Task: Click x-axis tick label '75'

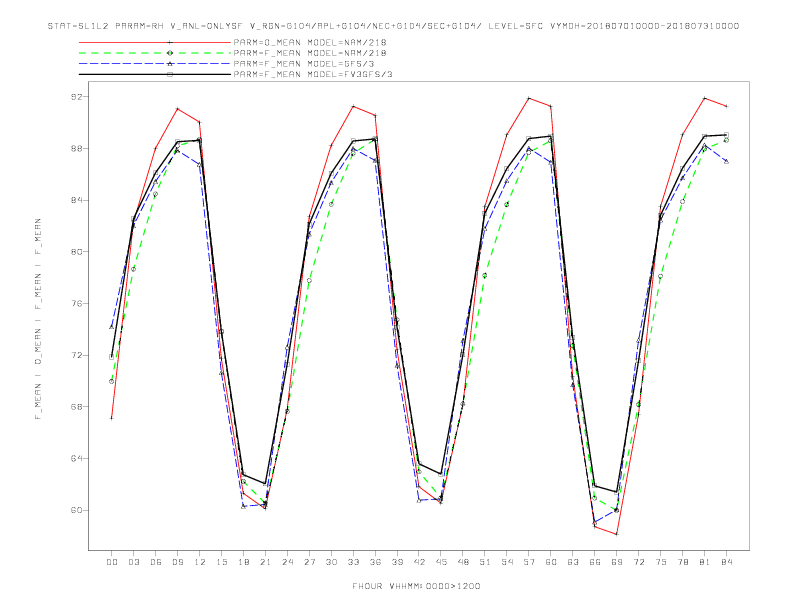Action: [x=661, y=562]
